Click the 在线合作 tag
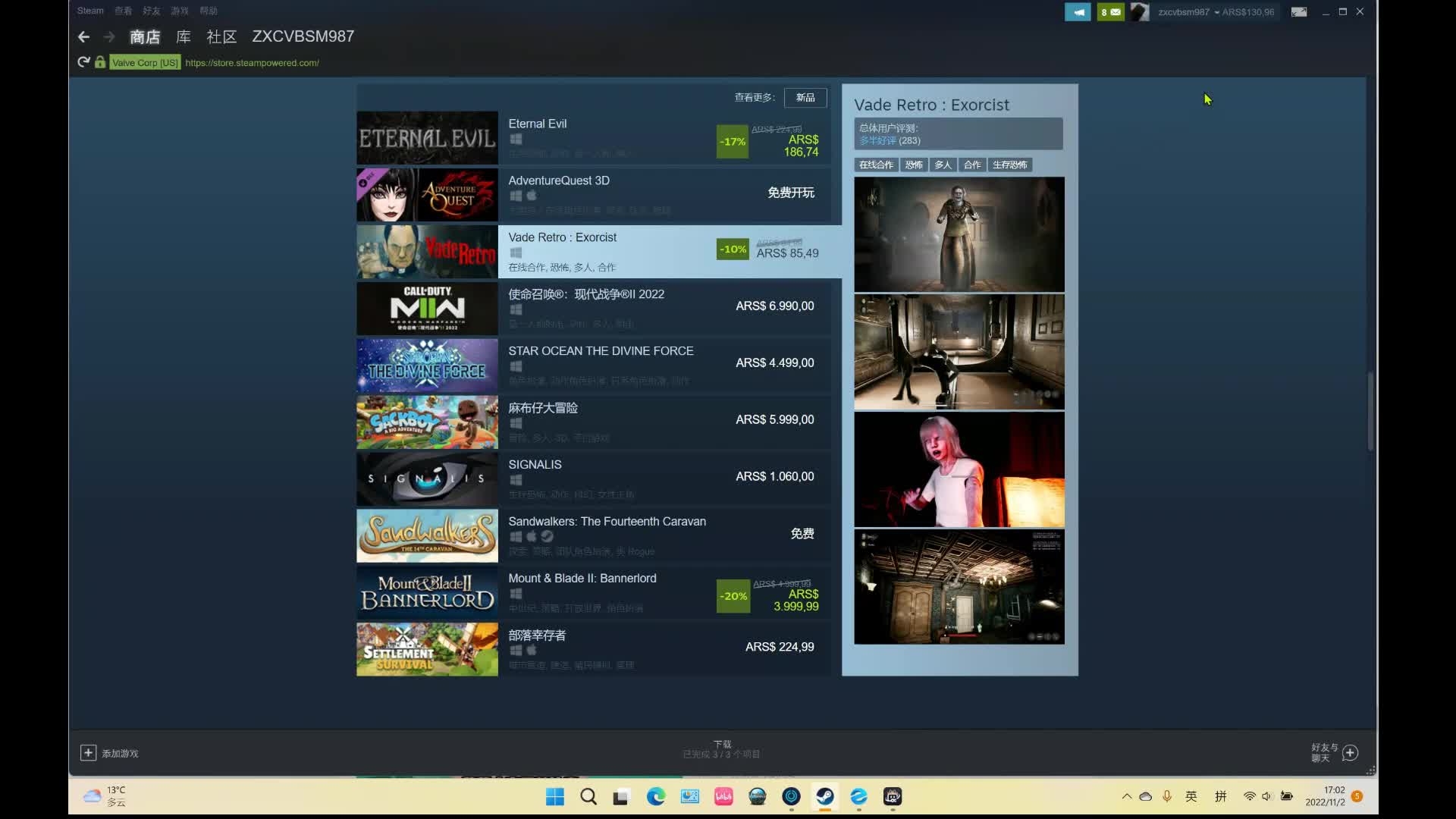Viewport: 1456px width, 819px height. (876, 165)
